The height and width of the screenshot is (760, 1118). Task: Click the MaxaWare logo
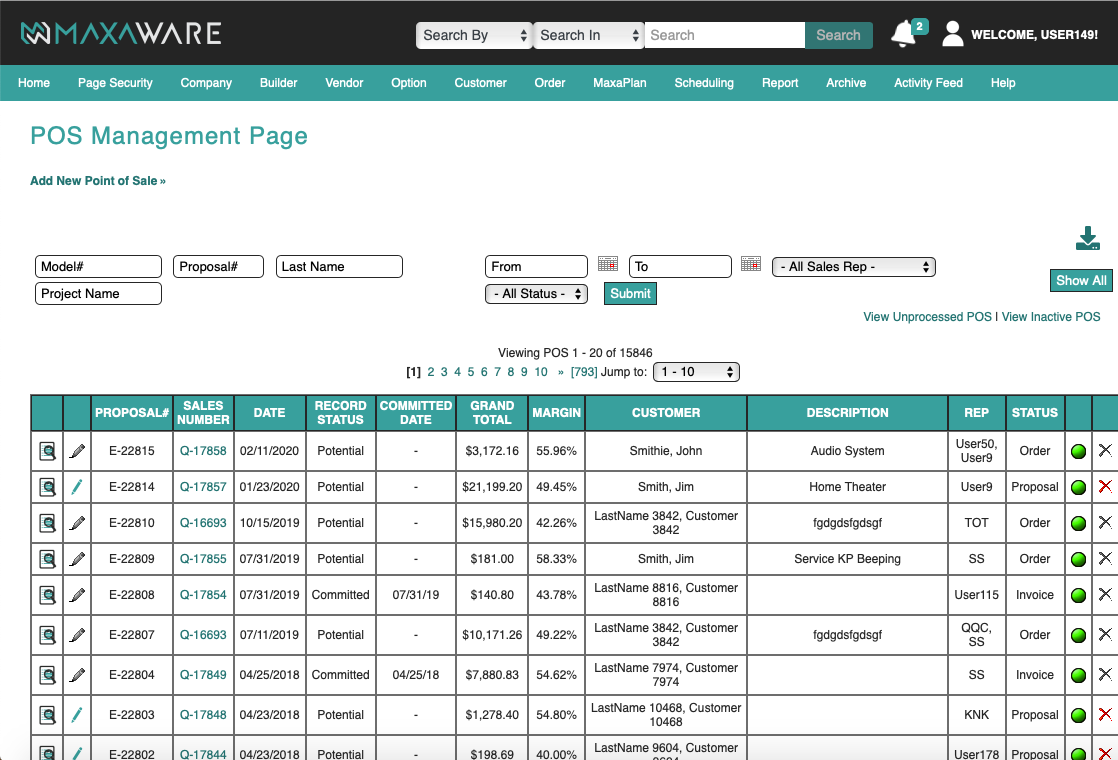[120, 34]
